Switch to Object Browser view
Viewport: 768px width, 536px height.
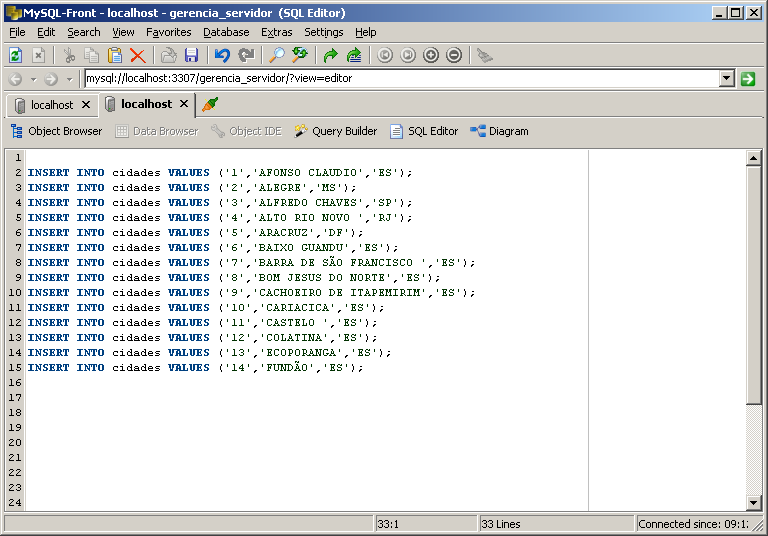(56, 131)
